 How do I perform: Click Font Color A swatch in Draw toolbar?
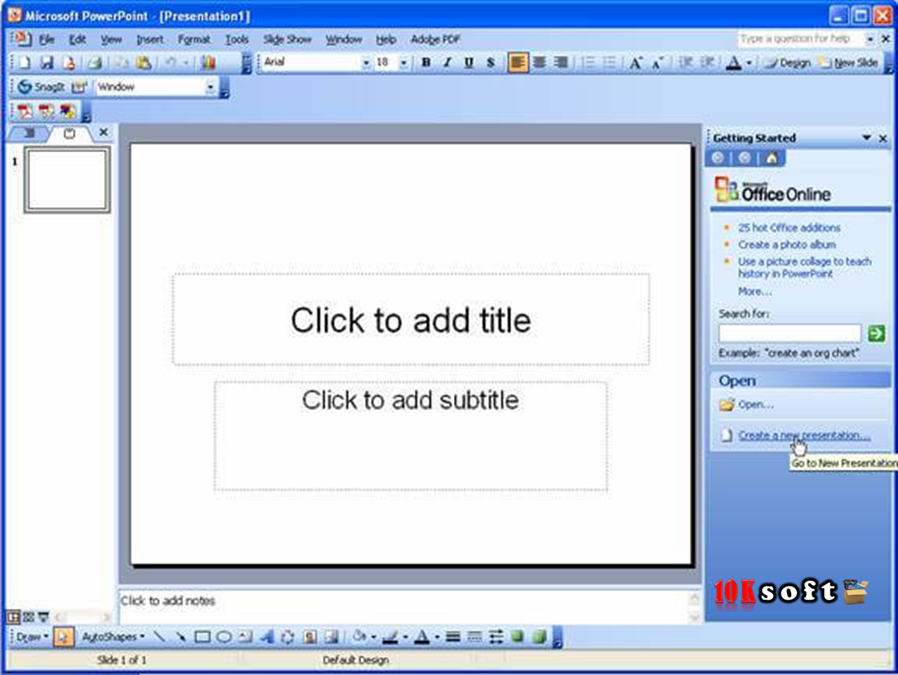pos(422,637)
